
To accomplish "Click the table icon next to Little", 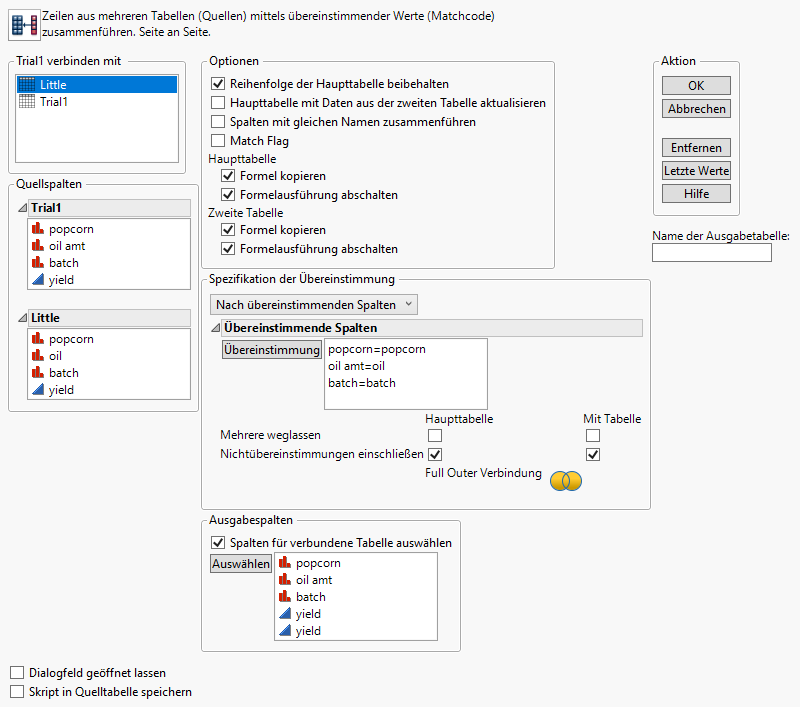I will pyautogui.click(x=27, y=85).
